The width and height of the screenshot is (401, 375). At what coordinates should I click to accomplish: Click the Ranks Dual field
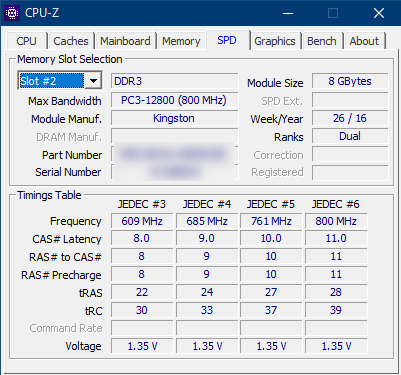point(350,136)
